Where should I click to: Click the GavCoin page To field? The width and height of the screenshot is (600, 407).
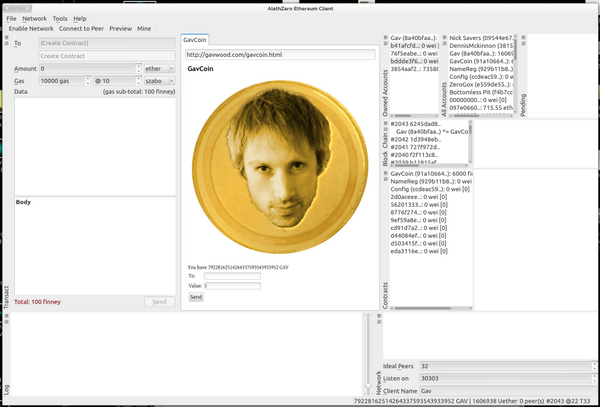pyautogui.click(x=232, y=276)
